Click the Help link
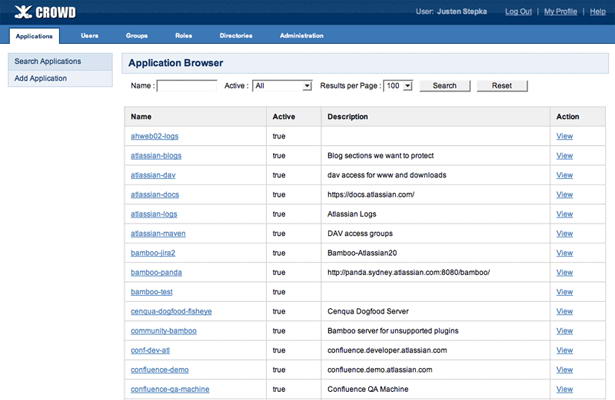 (598, 11)
